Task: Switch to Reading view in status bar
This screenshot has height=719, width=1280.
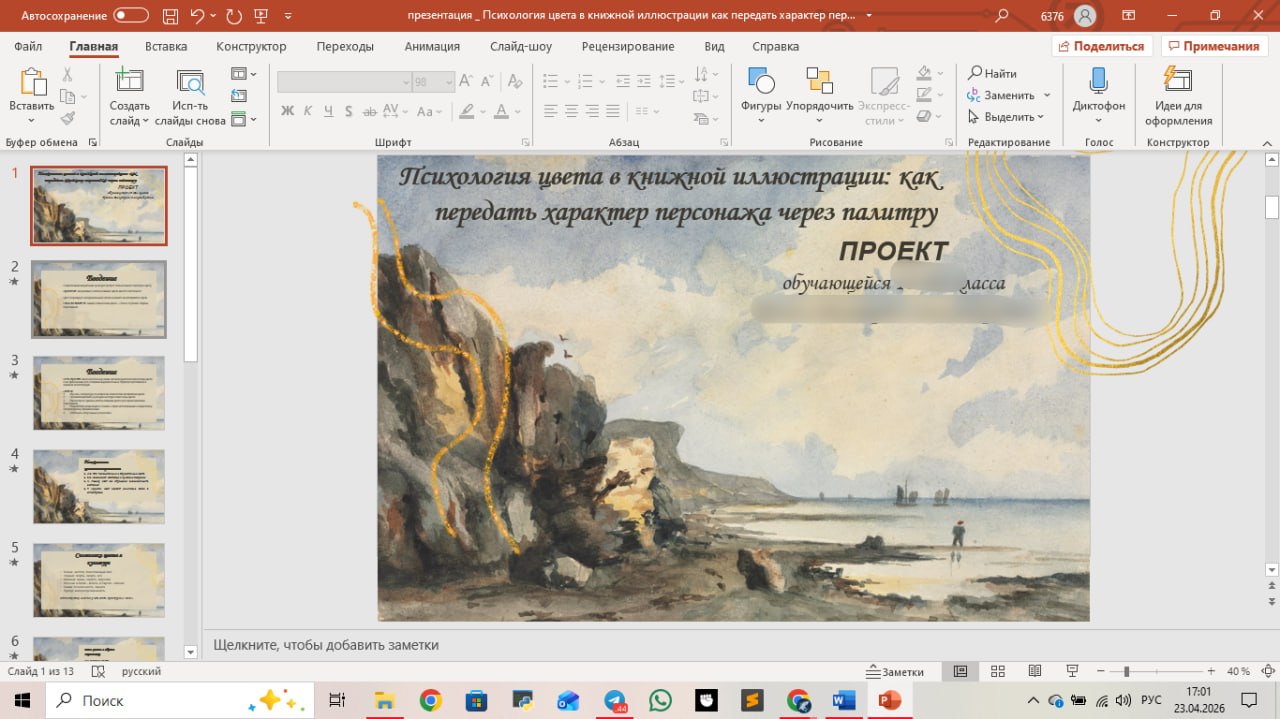Action: click(1035, 672)
